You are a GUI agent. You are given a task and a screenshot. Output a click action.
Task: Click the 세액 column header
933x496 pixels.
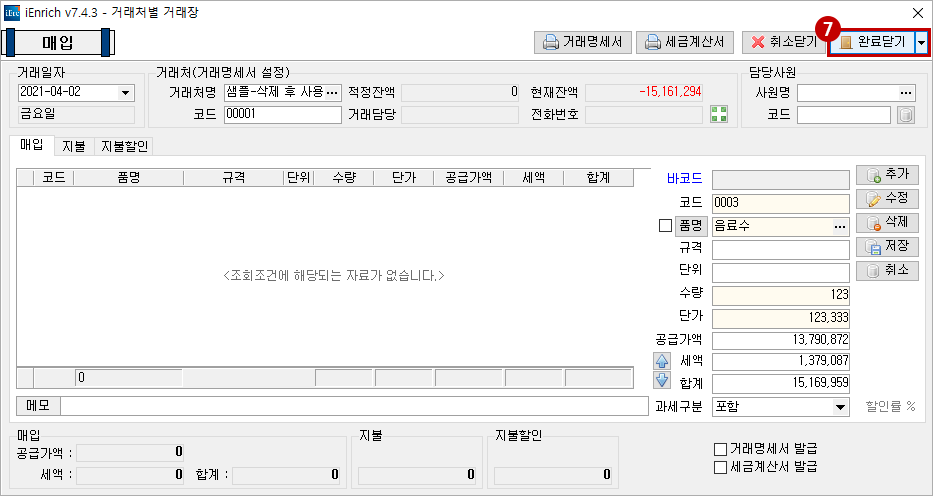click(x=534, y=177)
